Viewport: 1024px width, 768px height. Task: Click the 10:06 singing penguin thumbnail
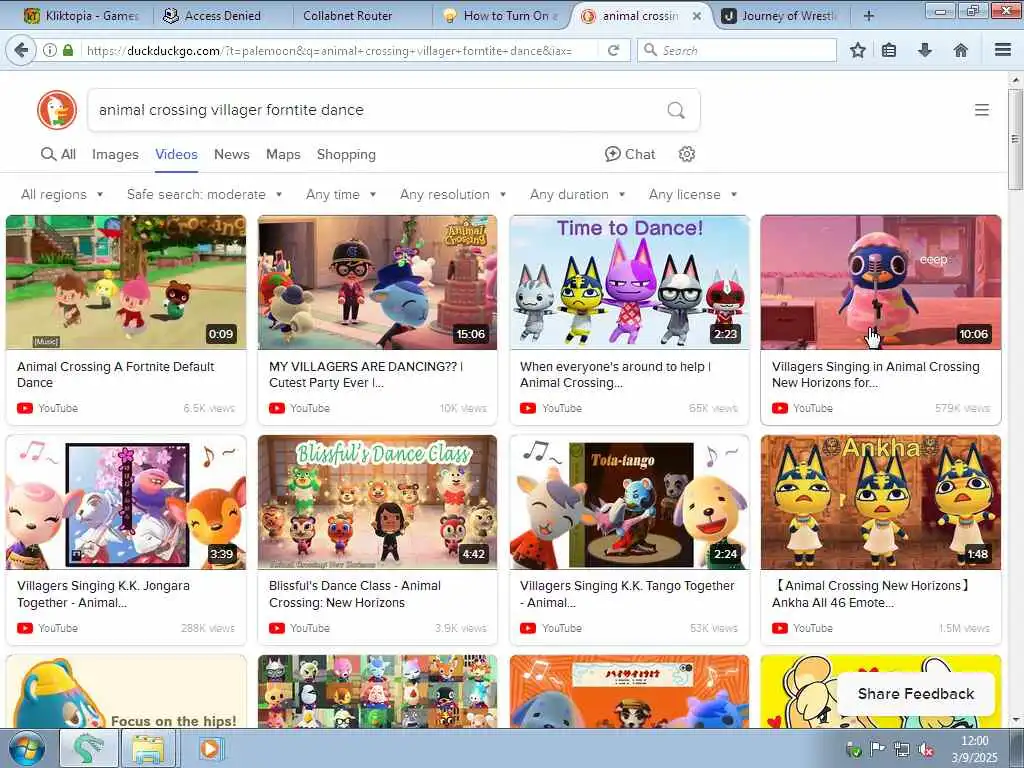[x=881, y=282]
